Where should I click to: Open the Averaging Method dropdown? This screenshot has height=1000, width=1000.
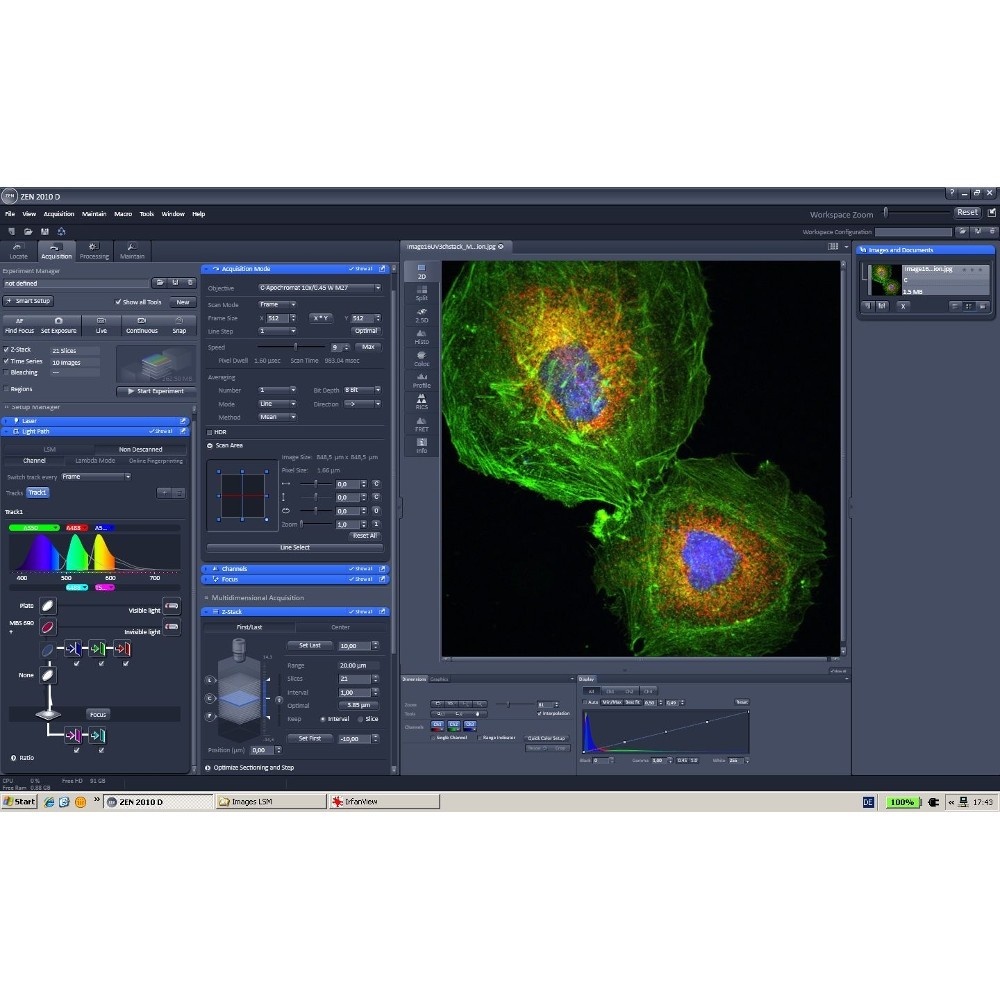click(277, 417)
